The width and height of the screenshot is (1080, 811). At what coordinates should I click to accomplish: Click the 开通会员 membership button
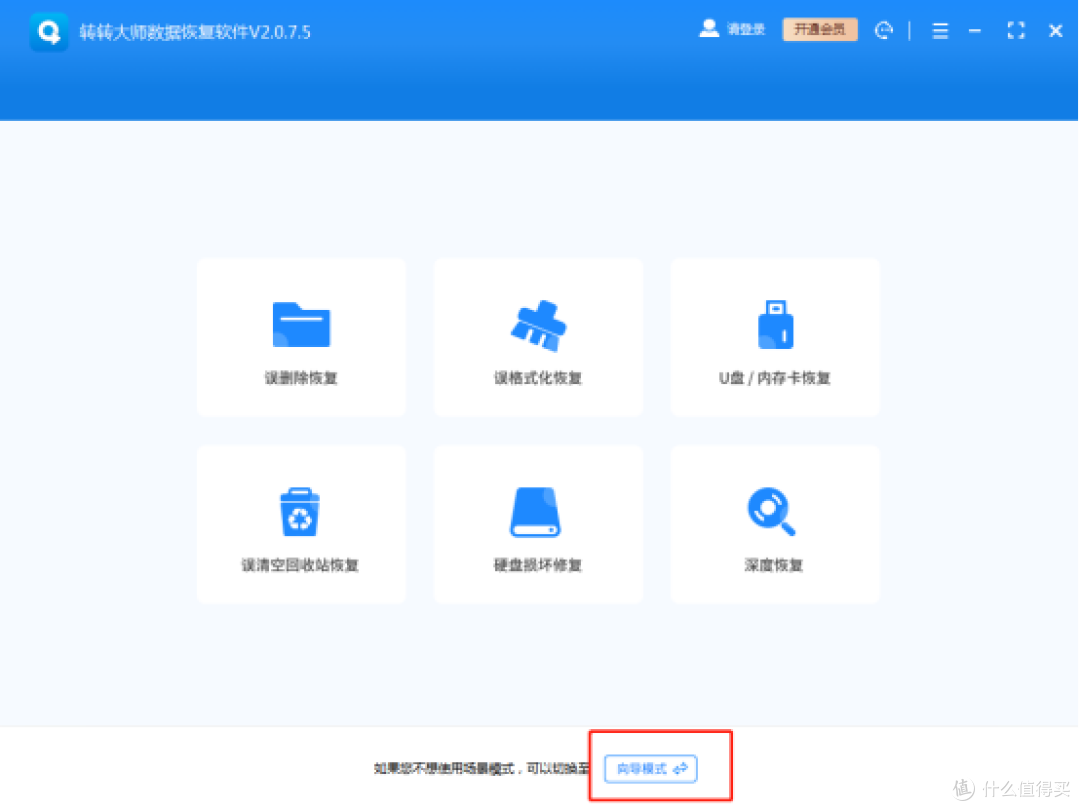click(820, 30)
